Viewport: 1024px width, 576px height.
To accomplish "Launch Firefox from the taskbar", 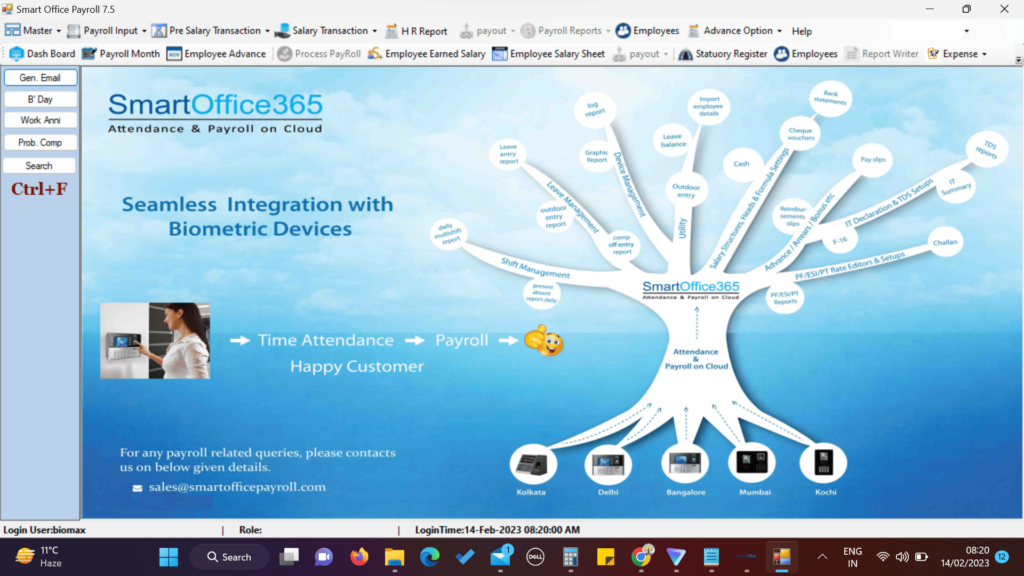I will coord(359,557).
